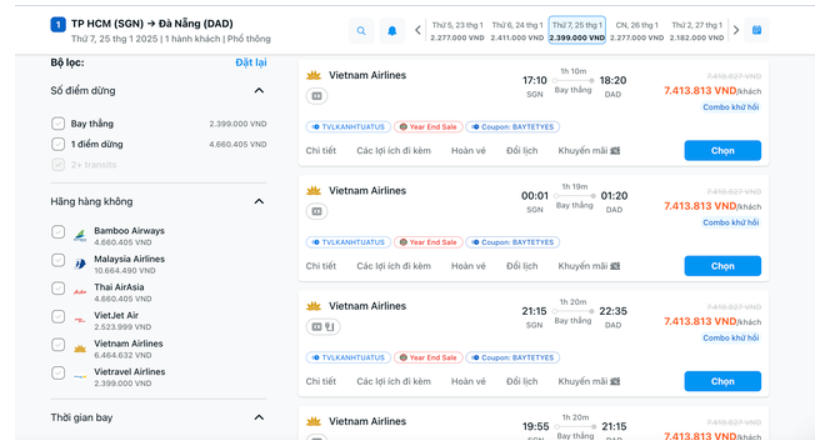This screenshot has height=440, width=830.
Task: Open Khuyến mãi on 21:15 flight
Action: click(589, 381)
